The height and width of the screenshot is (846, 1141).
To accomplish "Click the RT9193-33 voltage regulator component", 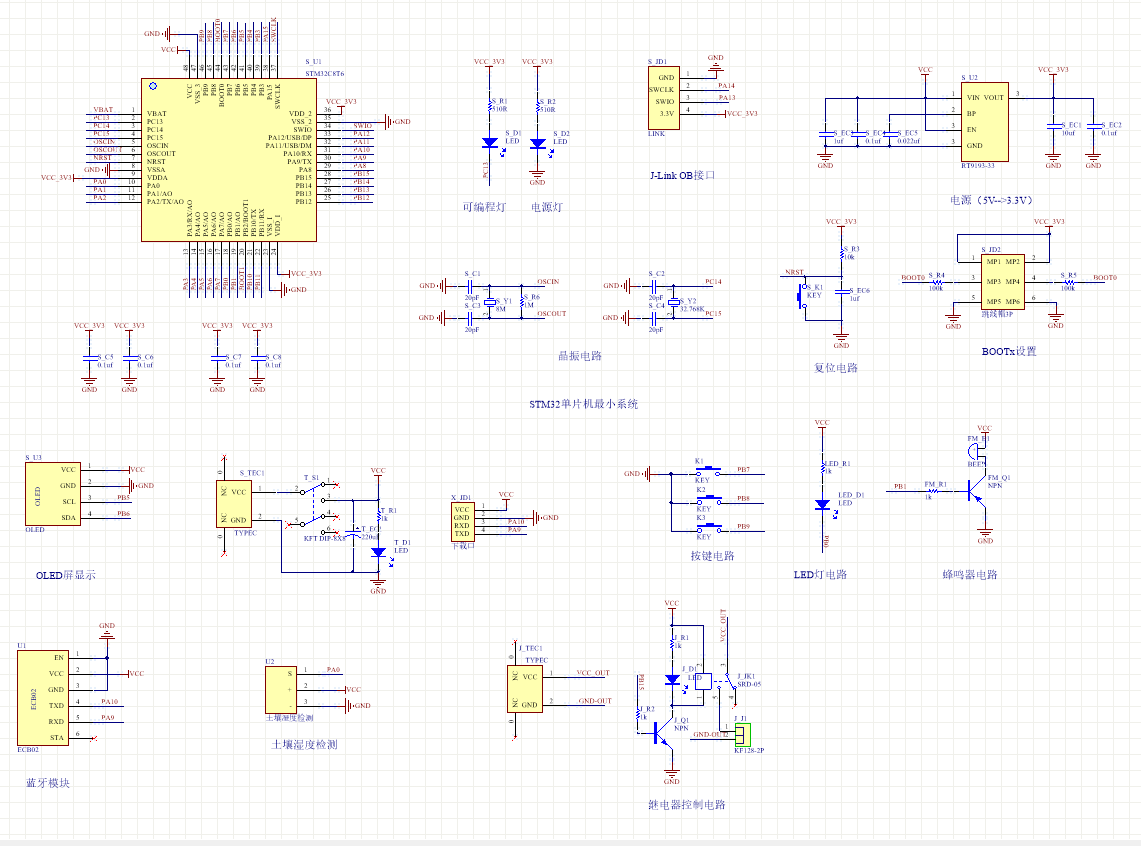I will click(x=983, y=121).
